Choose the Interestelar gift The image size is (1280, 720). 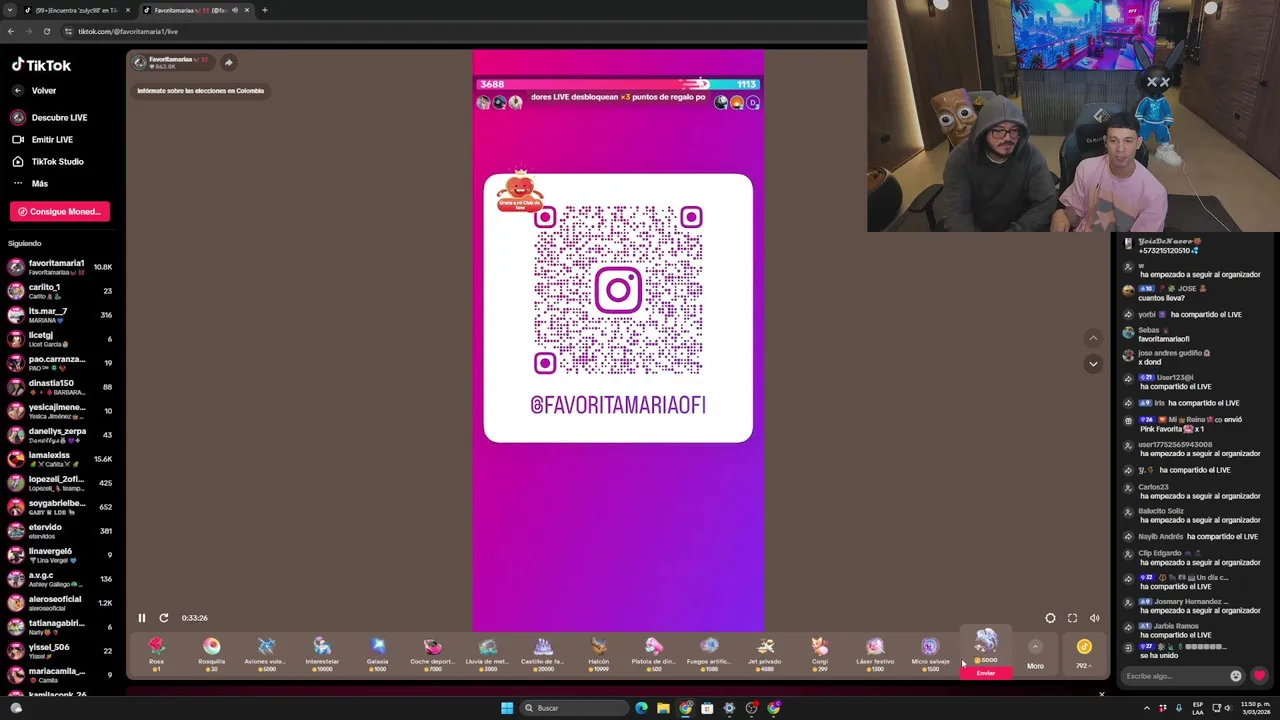coord(322,653)
